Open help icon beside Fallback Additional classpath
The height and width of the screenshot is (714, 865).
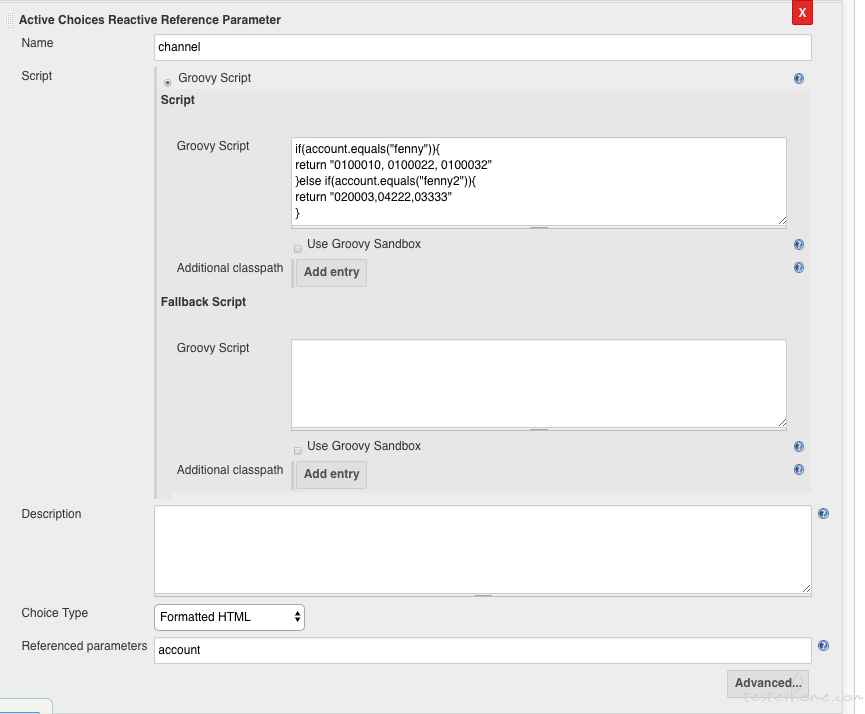[798, 470]
